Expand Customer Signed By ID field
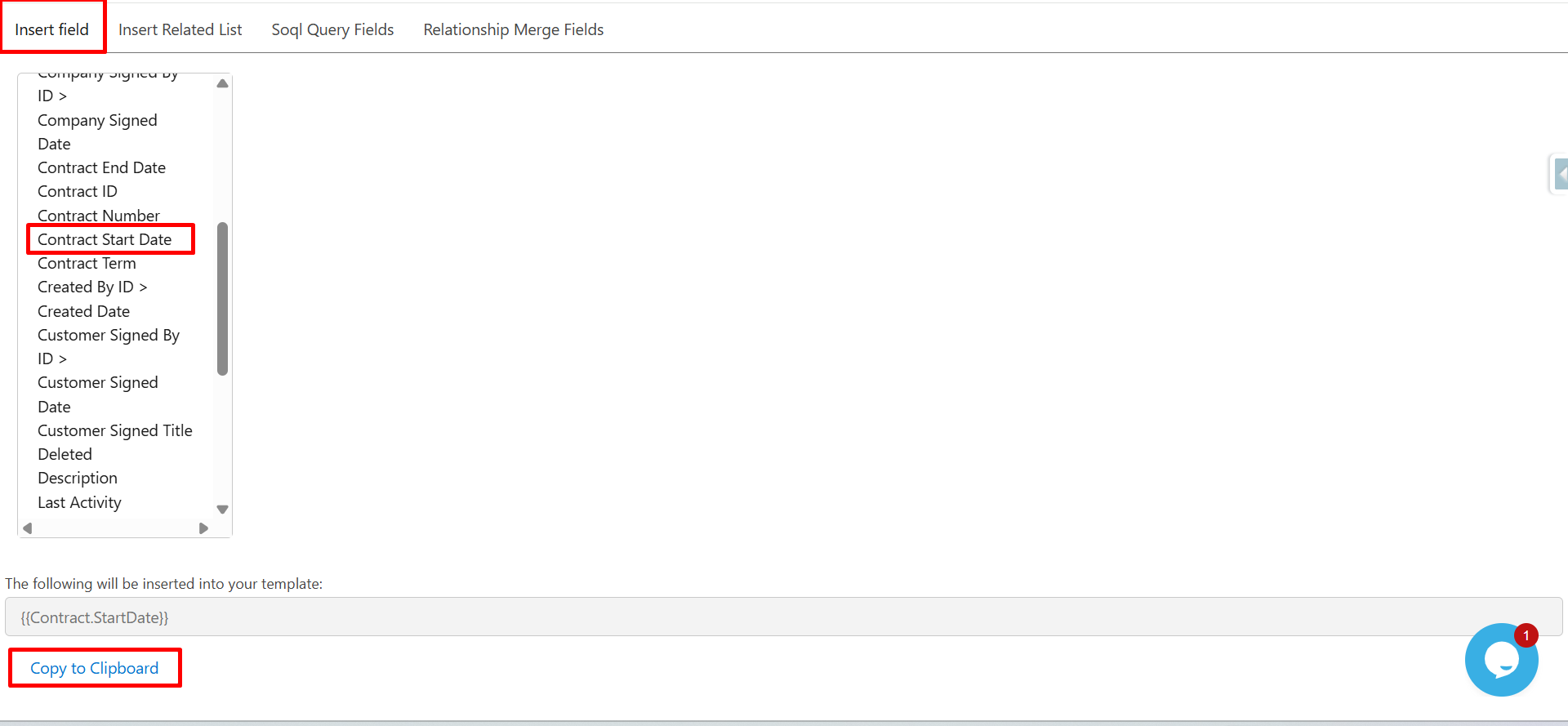The height and width of the screenshot is (726, 1568). 108,346
